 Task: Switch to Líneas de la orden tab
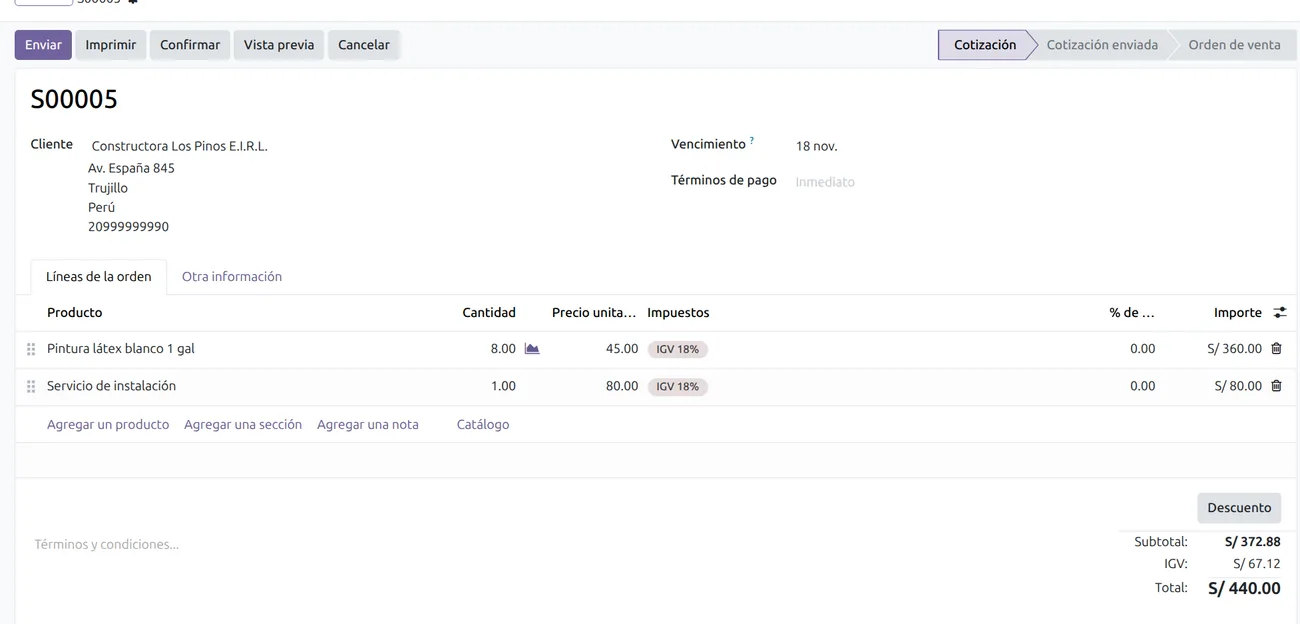point(99,277)
